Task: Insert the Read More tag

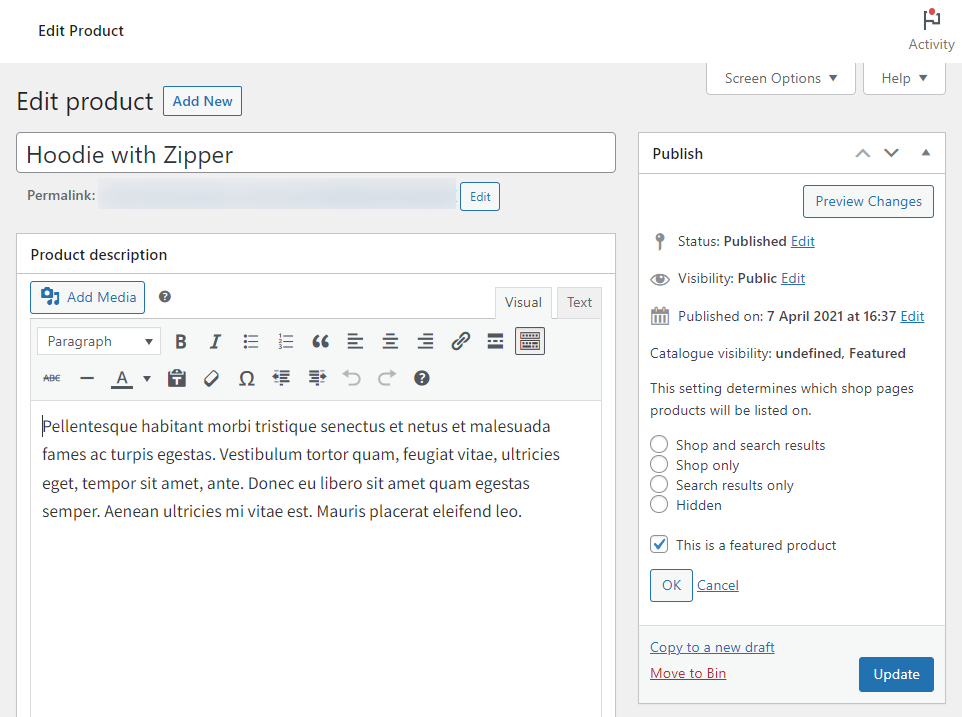Action: coord(495,341)
